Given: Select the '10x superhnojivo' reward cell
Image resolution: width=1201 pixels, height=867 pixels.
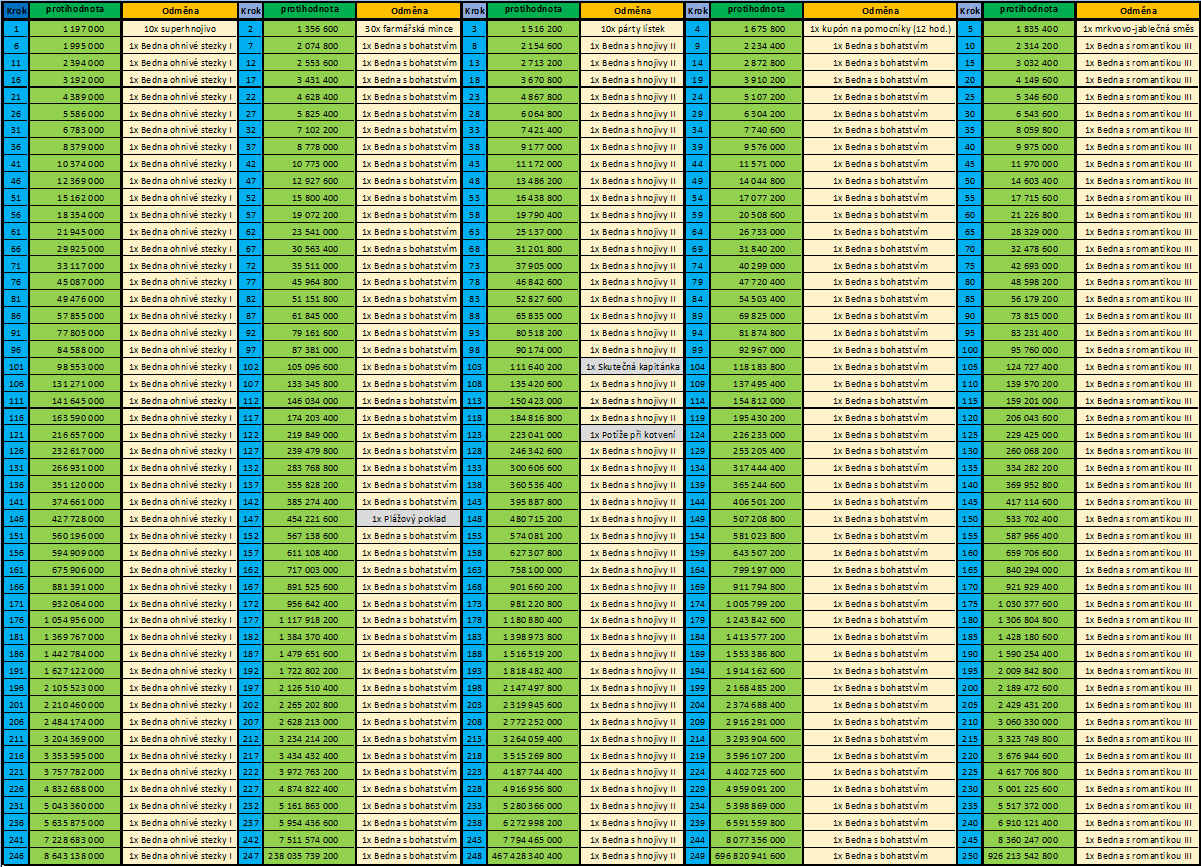Looking at the screenshot, I should [180, 29].
